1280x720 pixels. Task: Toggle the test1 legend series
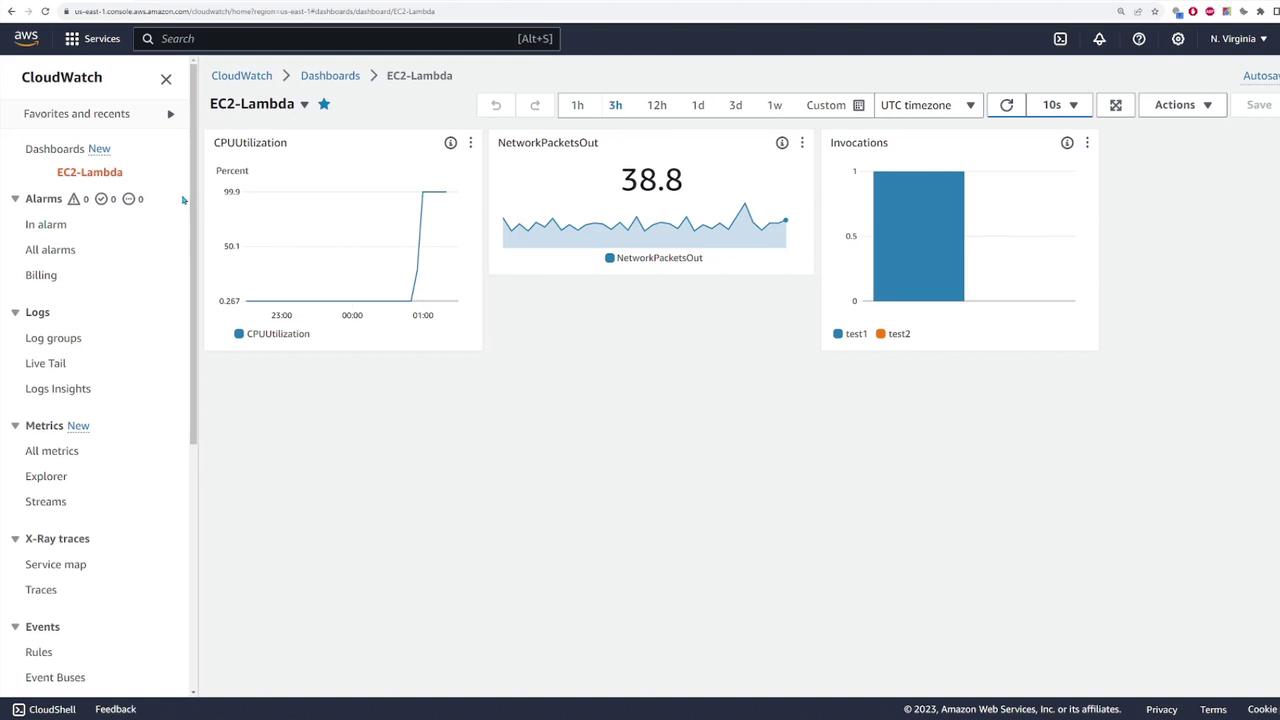point(850,334)
